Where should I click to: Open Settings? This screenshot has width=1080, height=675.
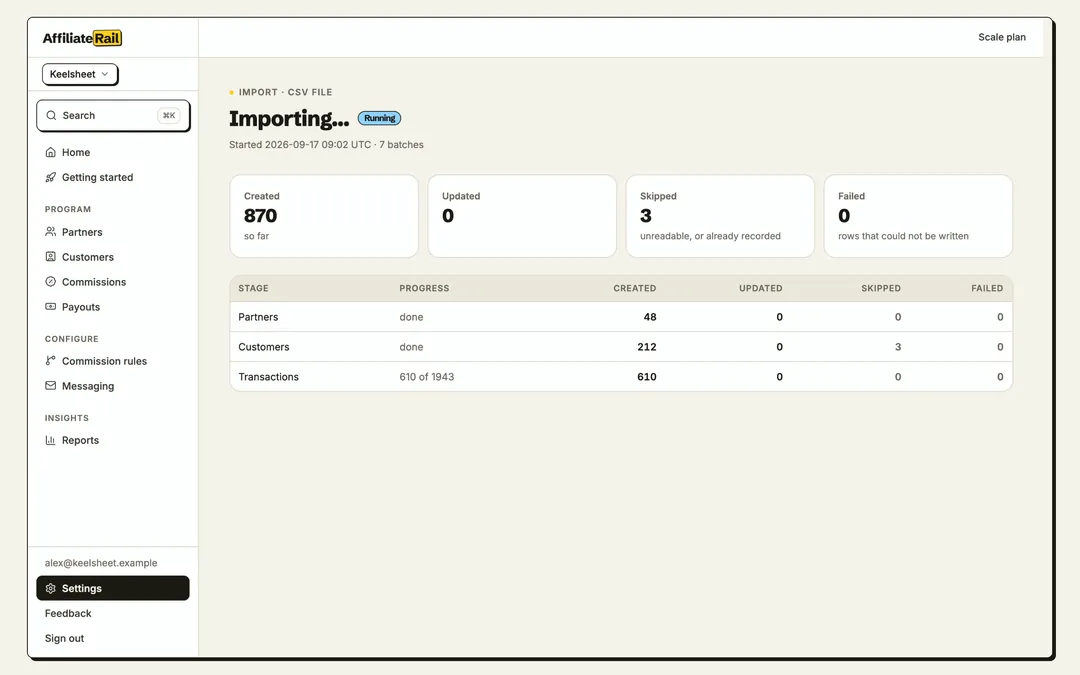tap(113, 588)
